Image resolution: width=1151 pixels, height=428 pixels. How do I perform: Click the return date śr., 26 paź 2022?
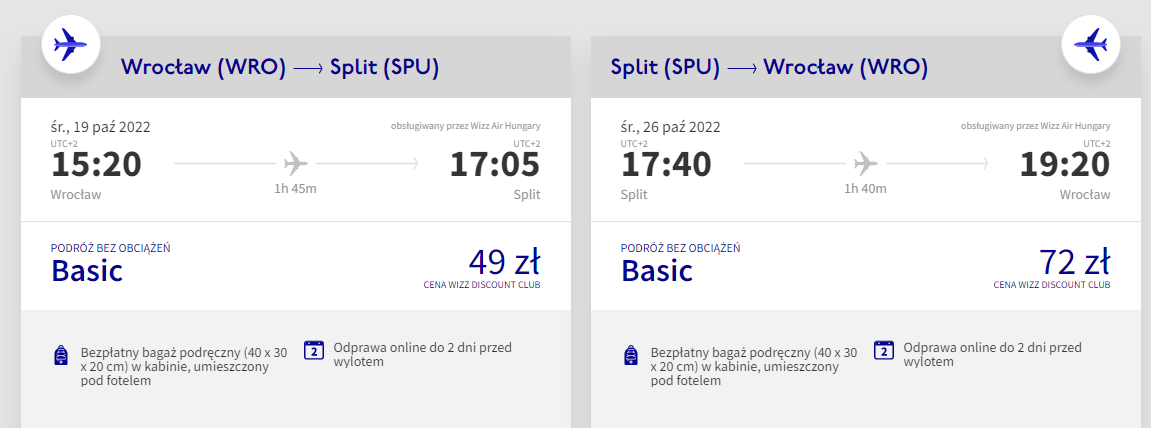[x=670, y=127]
